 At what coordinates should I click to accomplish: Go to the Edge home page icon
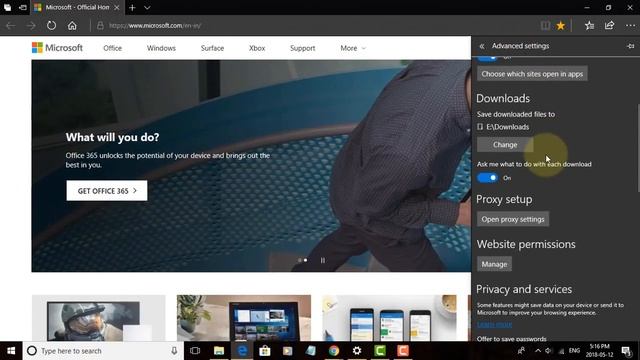pos(72,25)
